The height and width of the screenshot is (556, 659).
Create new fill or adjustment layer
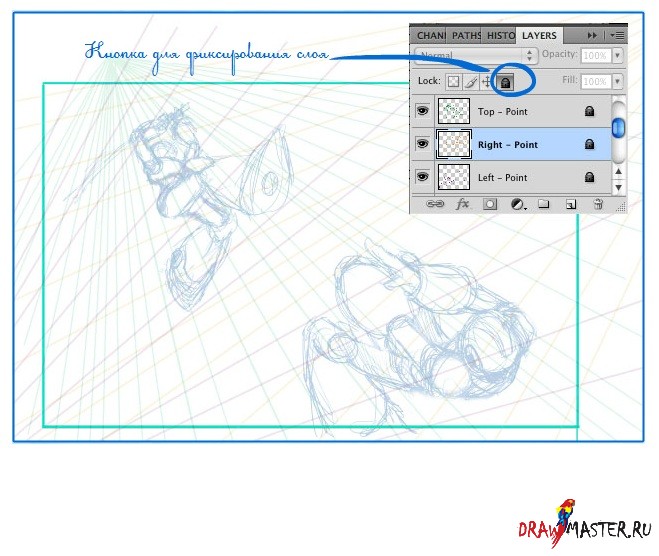pyautogui.click(x=517, y=205)
